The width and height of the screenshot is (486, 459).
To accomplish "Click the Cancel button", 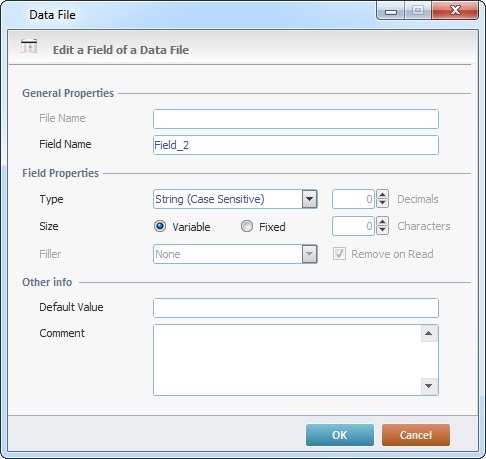I will pyautogui.click(x=416, y=435).
